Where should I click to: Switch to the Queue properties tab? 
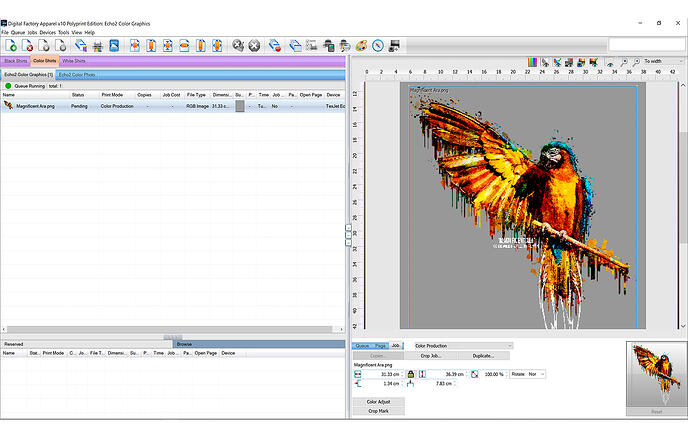362,346
